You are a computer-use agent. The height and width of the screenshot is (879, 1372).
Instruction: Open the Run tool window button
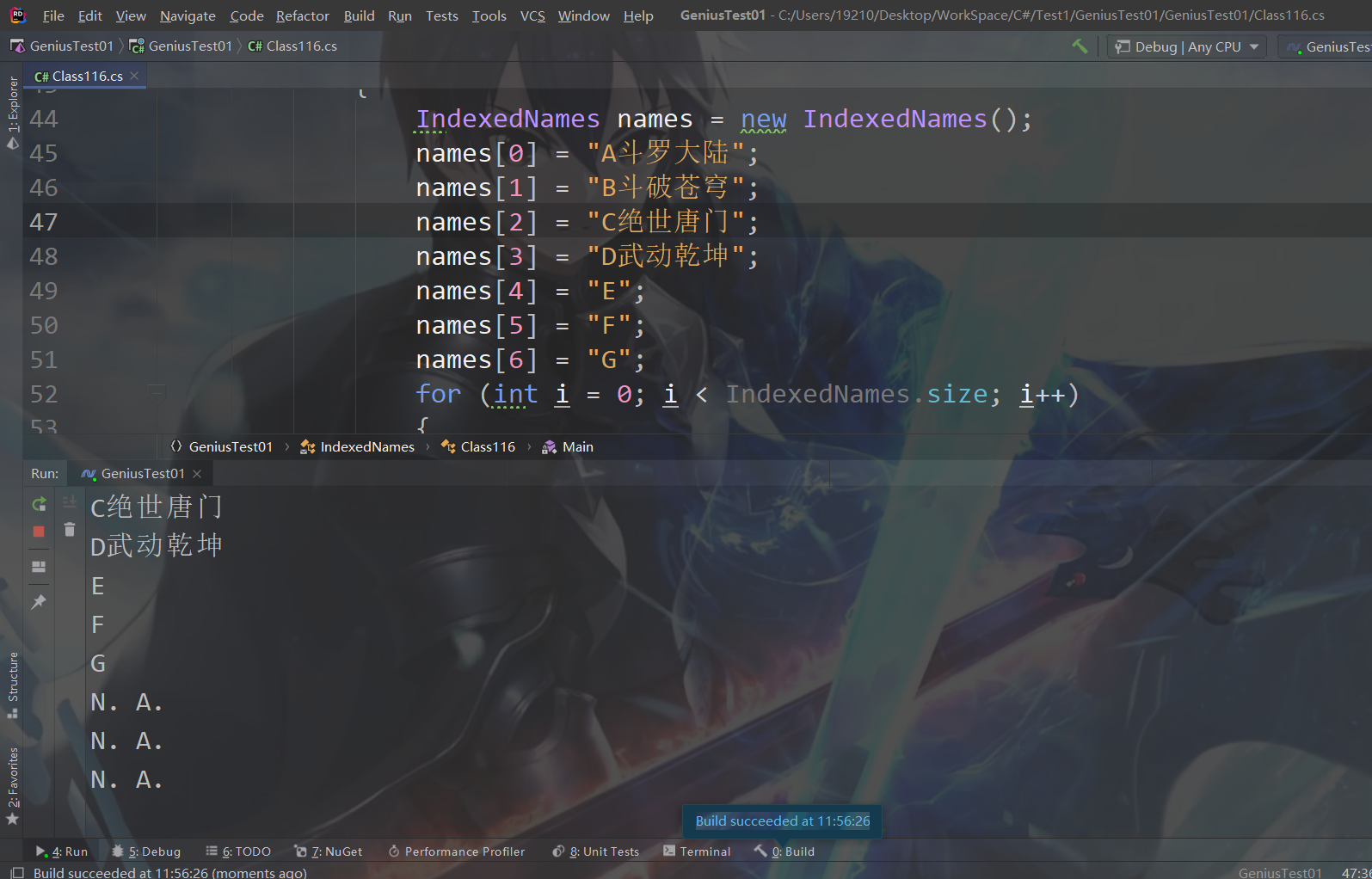coord(62,851)
